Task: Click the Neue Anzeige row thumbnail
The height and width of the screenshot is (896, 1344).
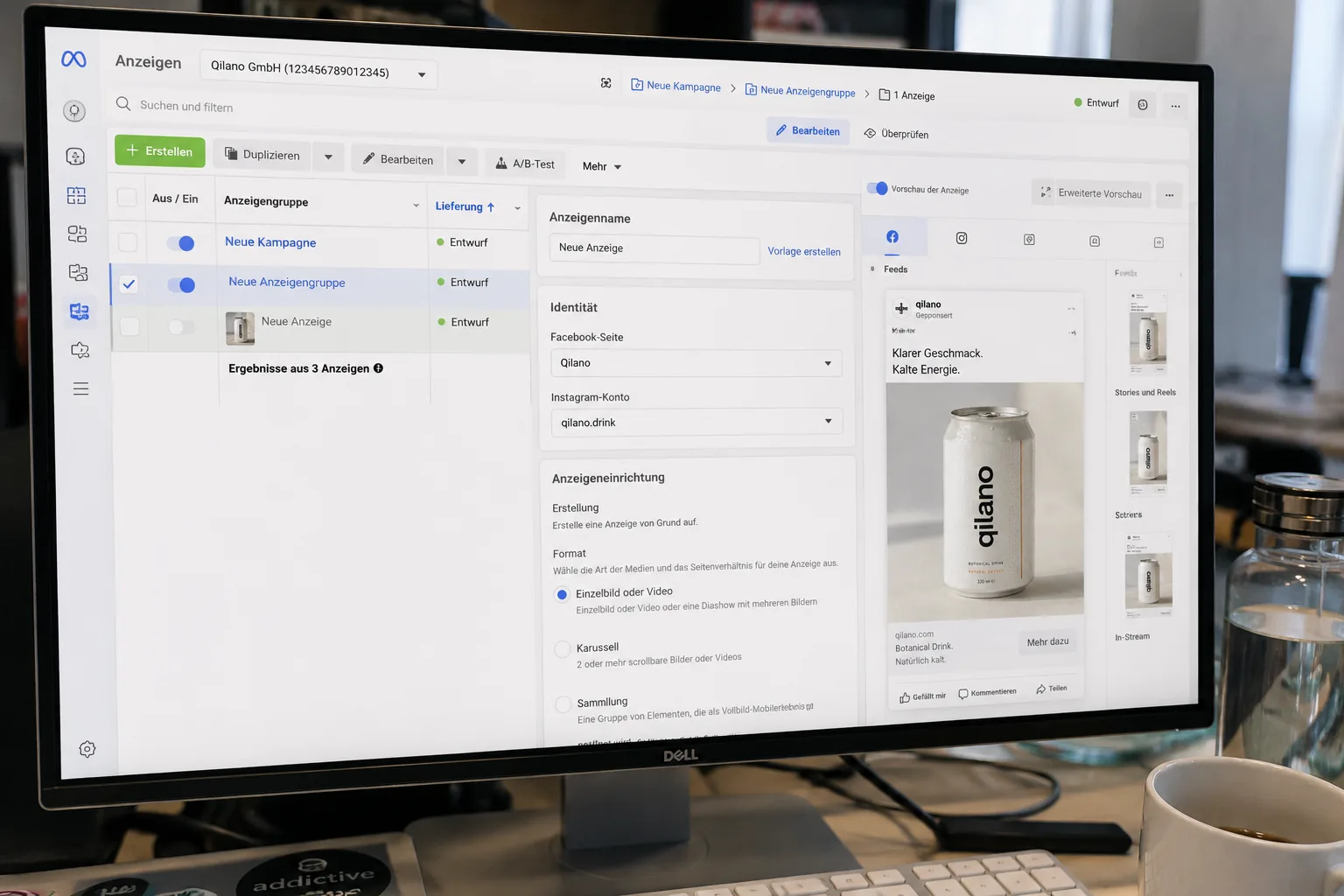Action: tap(240, 328)
